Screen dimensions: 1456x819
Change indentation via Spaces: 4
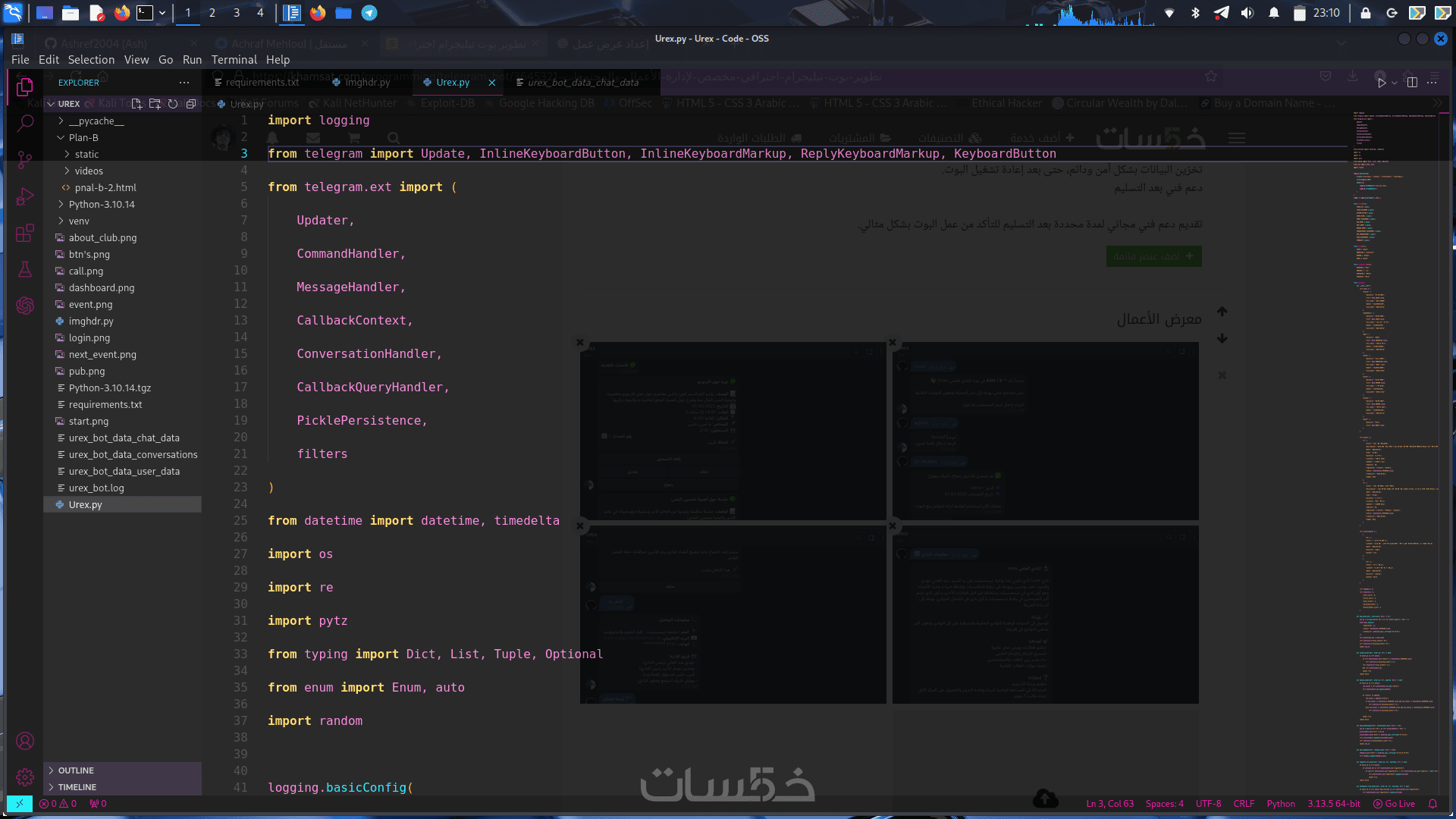pyautogui.click(x=1164, y=804)
